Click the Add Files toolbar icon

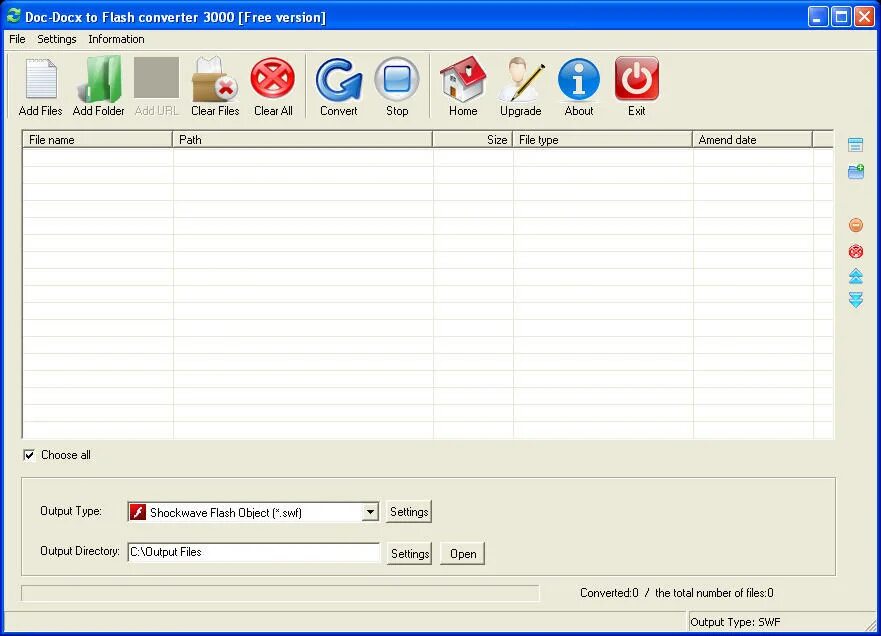tap(40, 79)
